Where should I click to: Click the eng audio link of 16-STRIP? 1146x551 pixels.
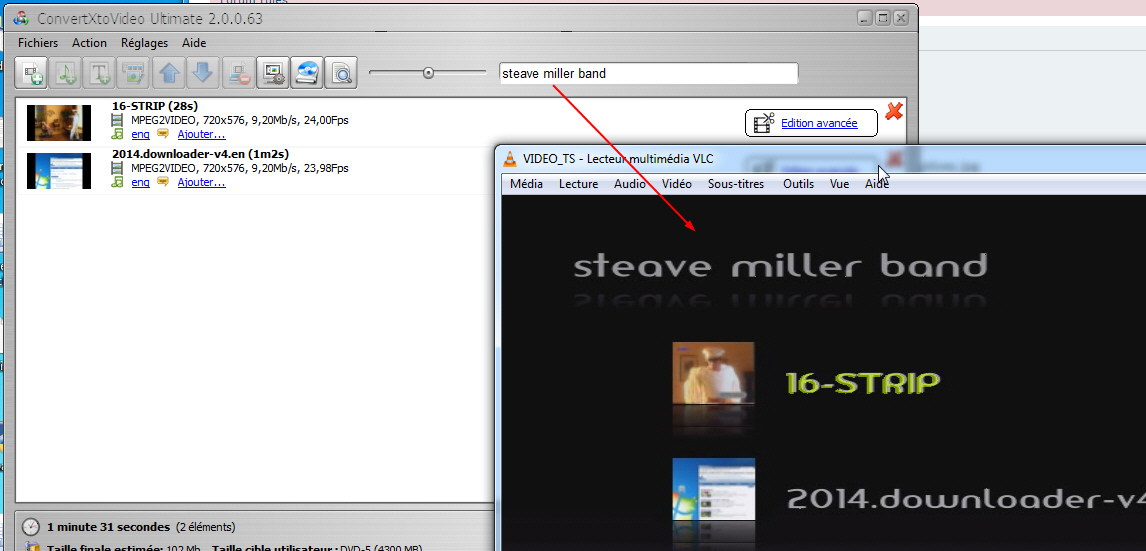[x=140, y=134]
